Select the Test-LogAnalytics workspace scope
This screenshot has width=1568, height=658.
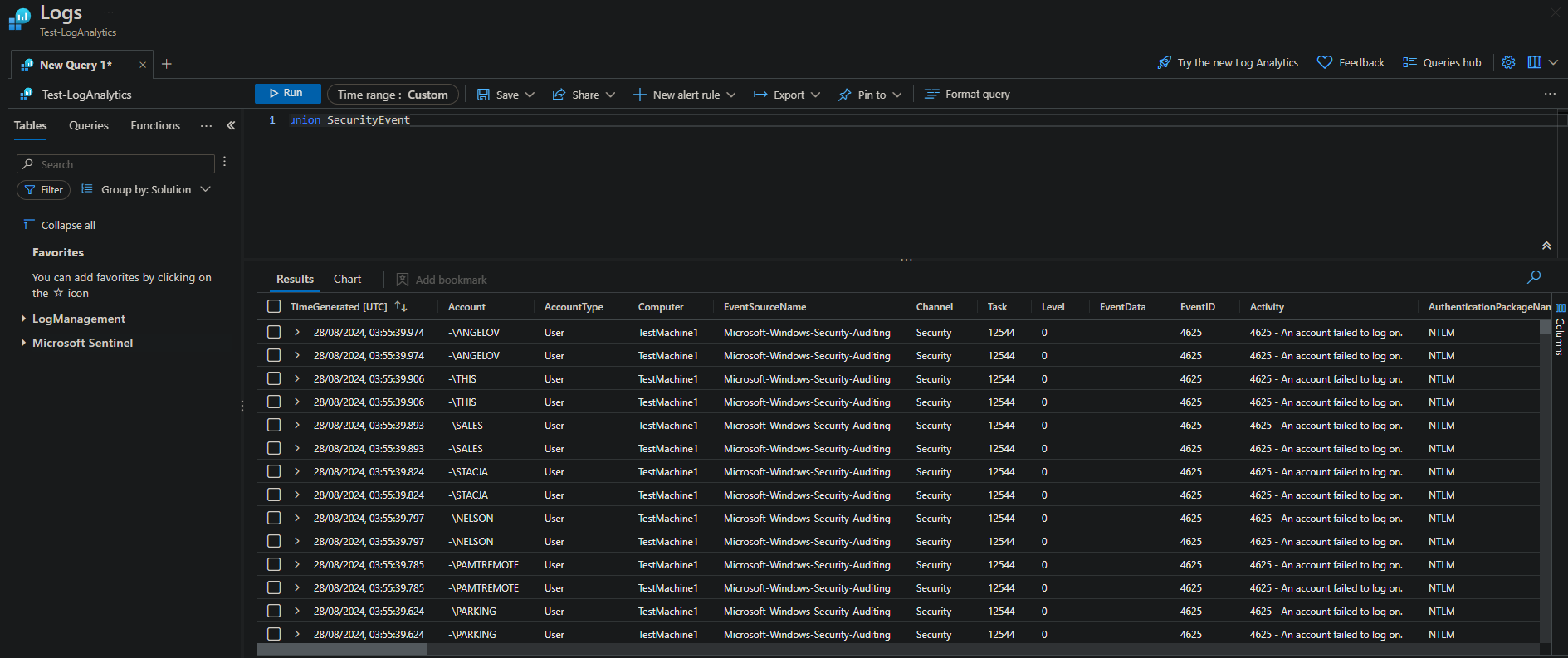pos(76,95)
